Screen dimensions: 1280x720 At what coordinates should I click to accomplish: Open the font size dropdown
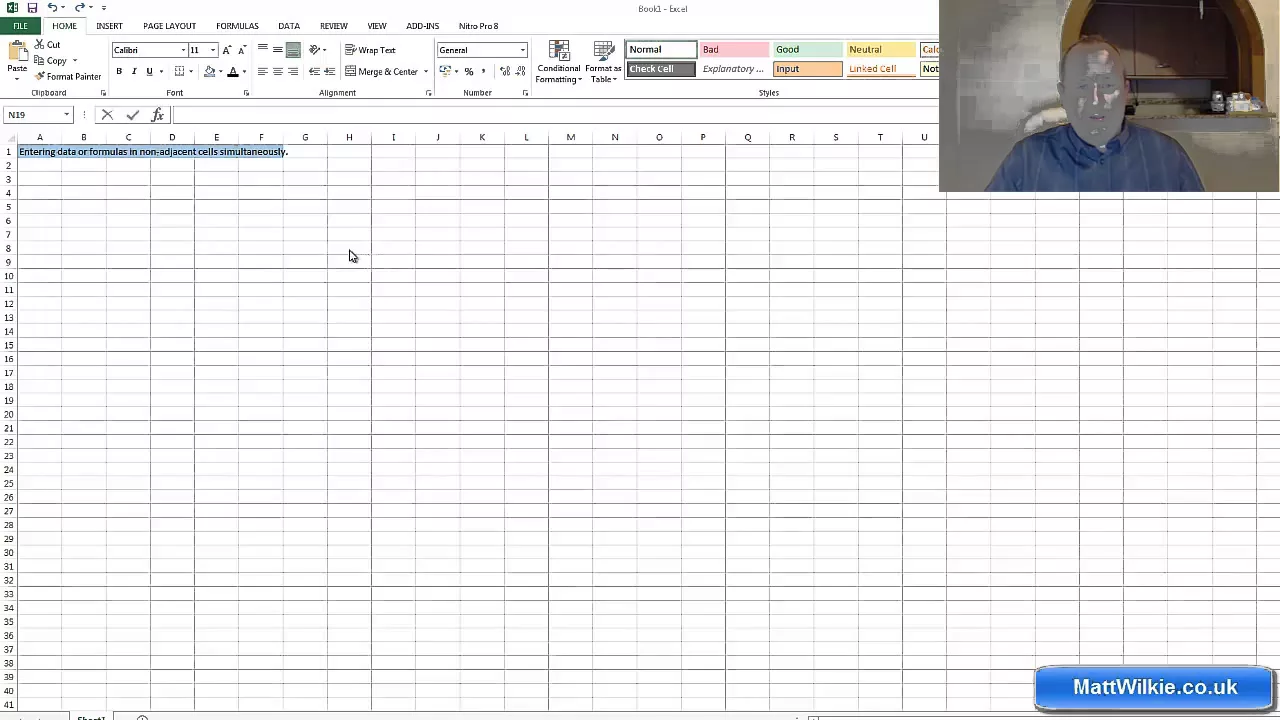point(212,50)
